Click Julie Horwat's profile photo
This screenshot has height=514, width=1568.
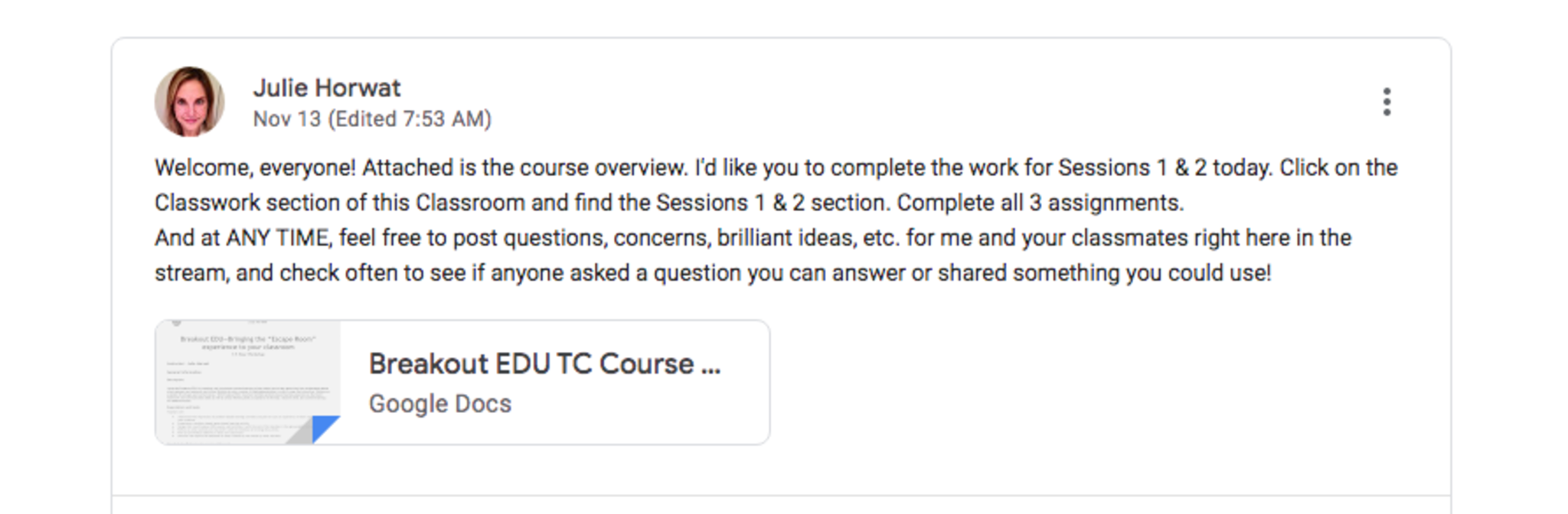pos(189,102)
